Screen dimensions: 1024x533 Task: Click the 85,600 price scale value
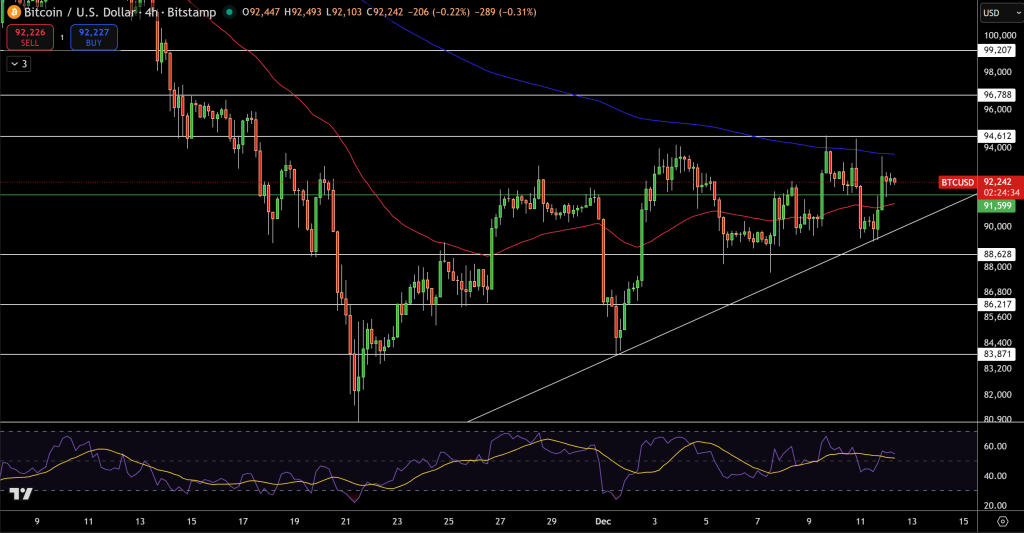pyautogui.click(x=997, y=317)
